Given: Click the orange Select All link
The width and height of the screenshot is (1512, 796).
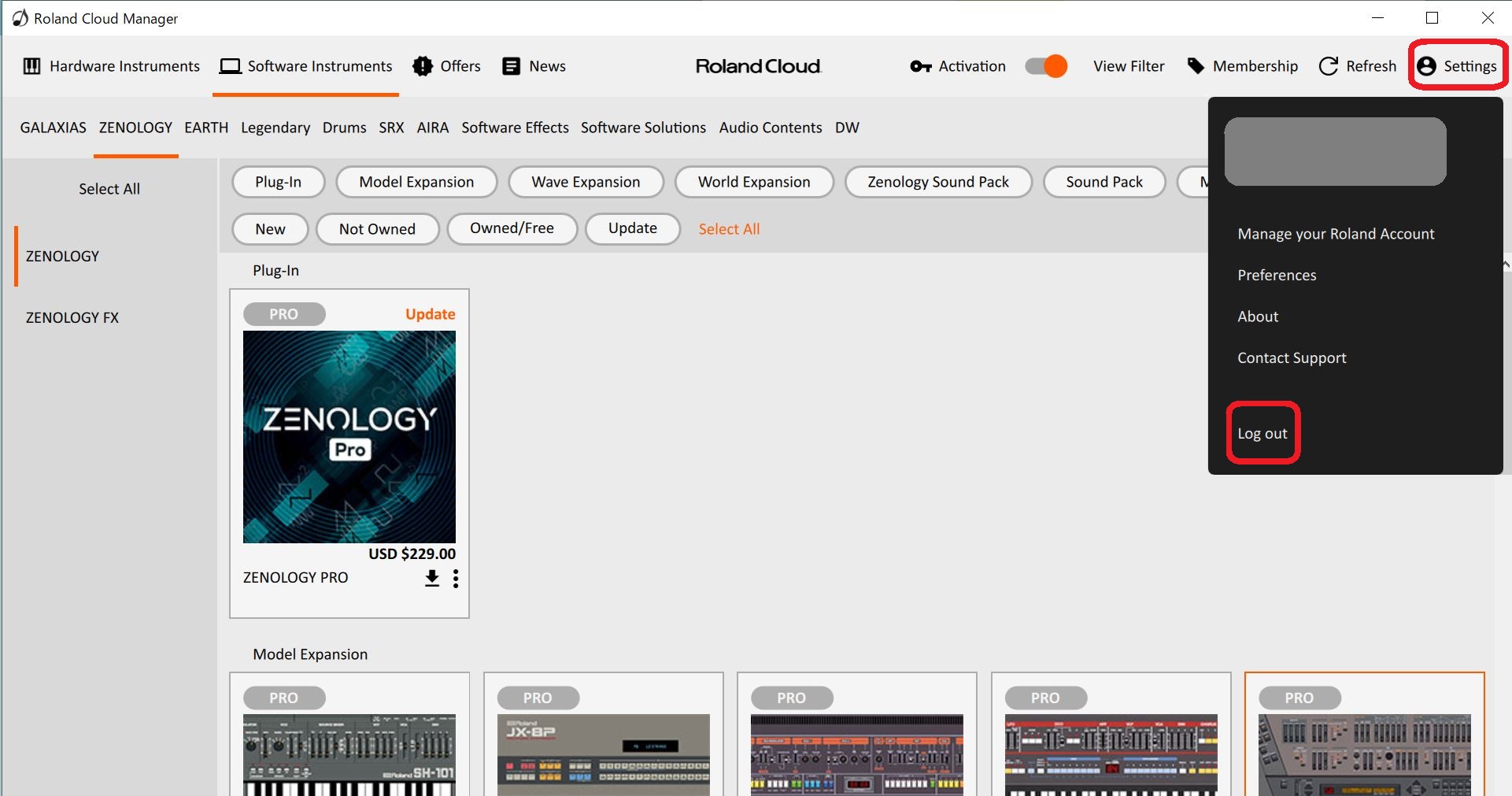Looking at the screenshot, I should tap(729, 229).
